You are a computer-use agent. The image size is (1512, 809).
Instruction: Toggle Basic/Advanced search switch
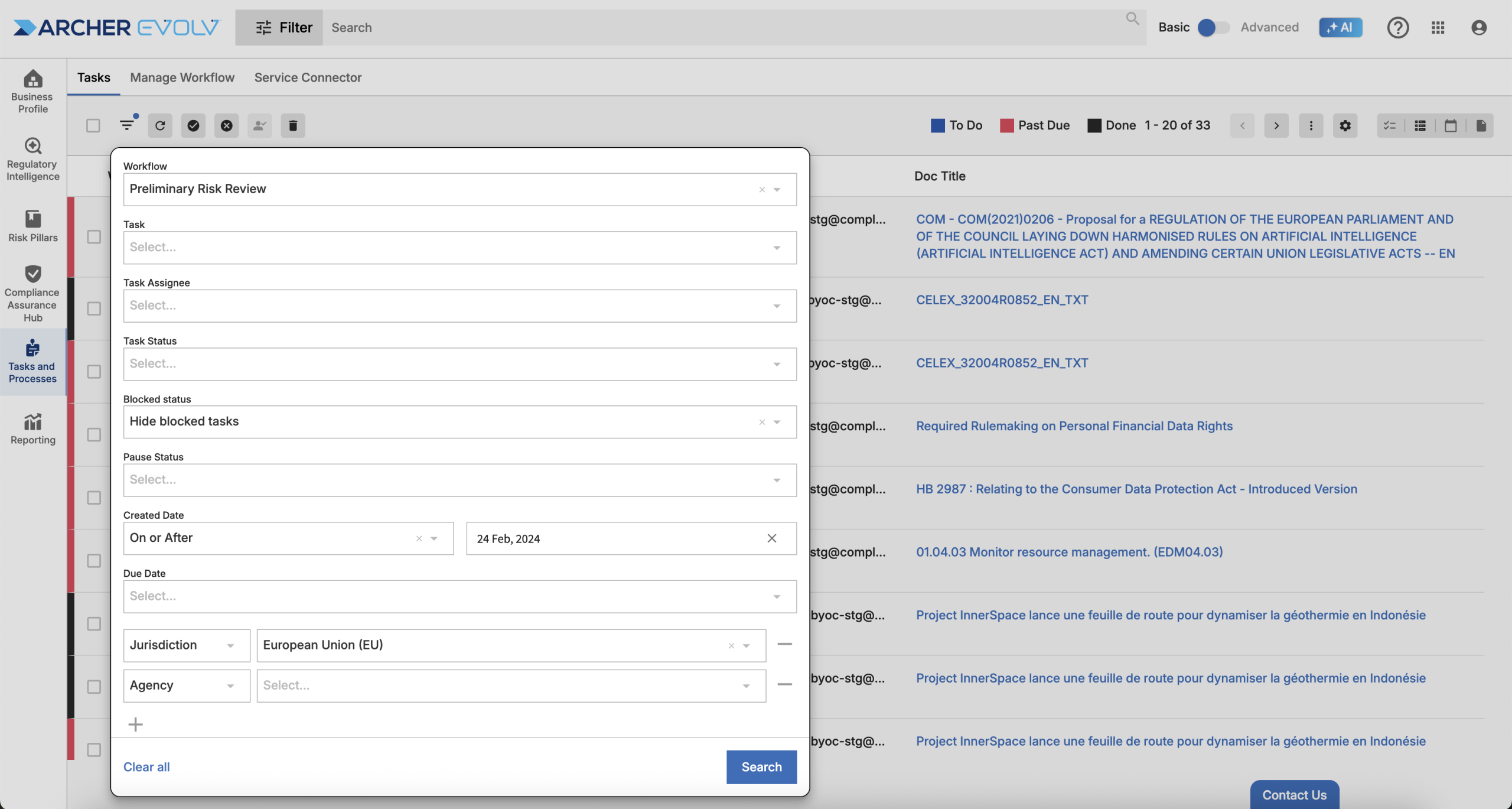coord(1213,27)
